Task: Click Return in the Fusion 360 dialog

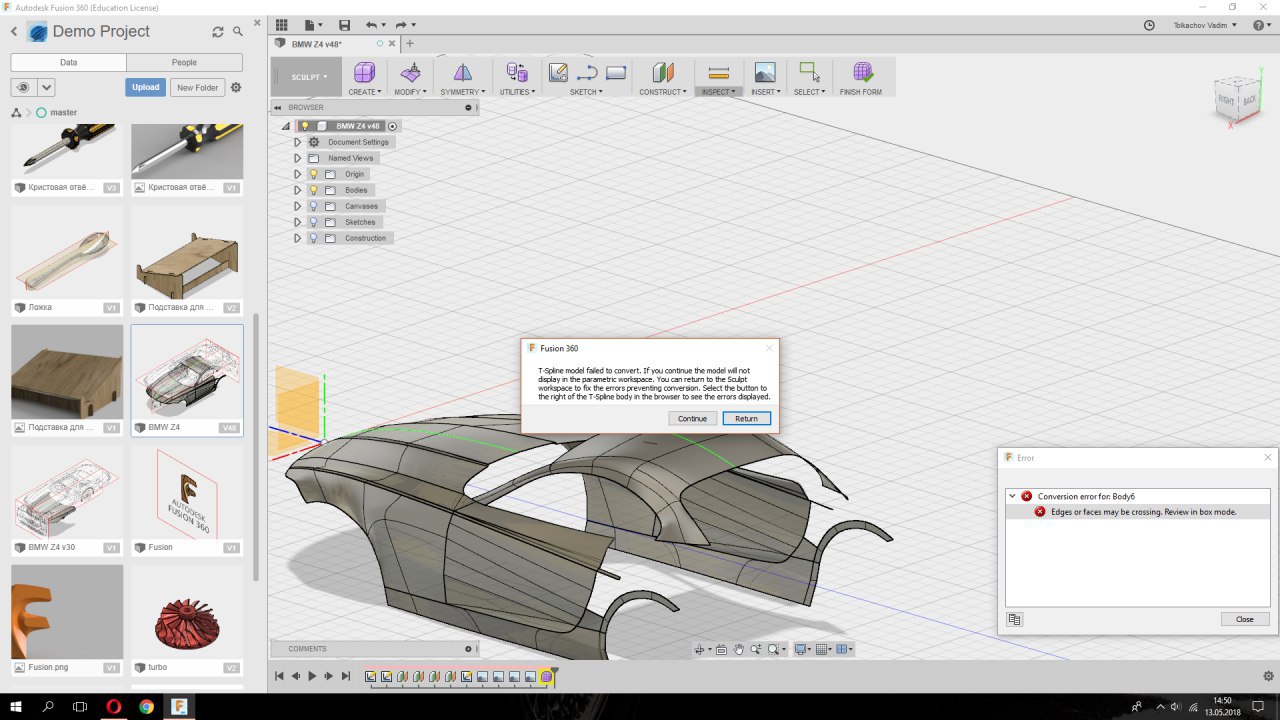Action: pyautogui.click(x=747, y=418)
